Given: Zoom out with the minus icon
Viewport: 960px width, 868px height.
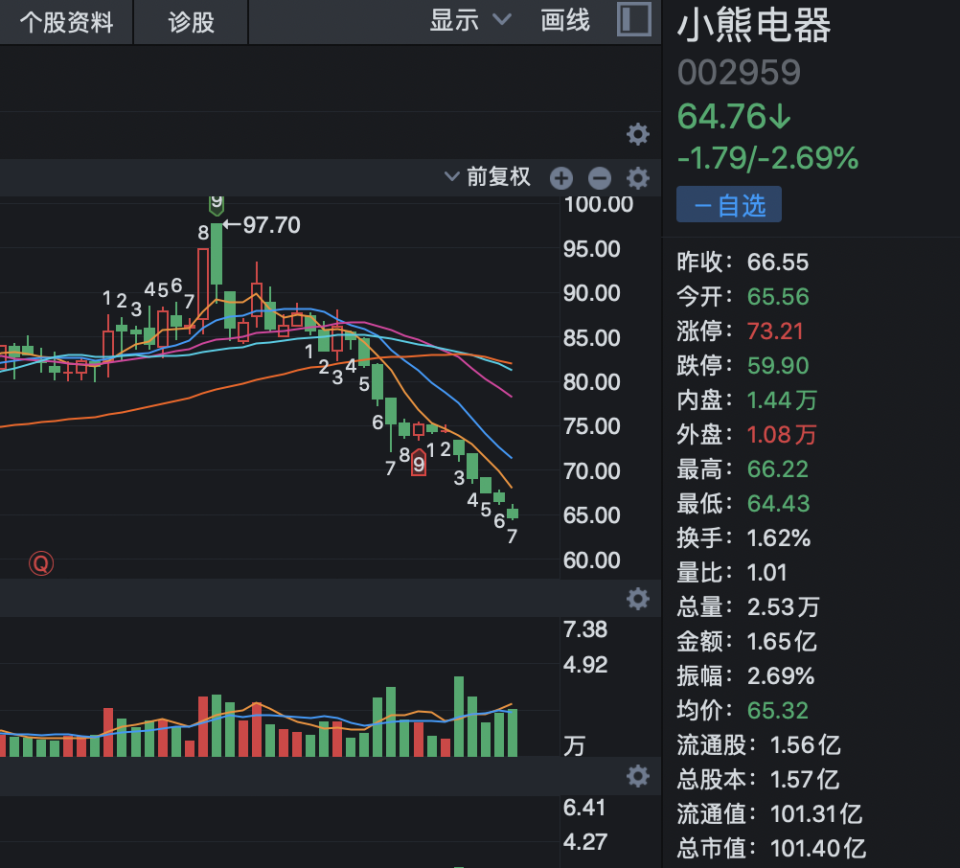Looking at the screenshot, I should 599,178.
